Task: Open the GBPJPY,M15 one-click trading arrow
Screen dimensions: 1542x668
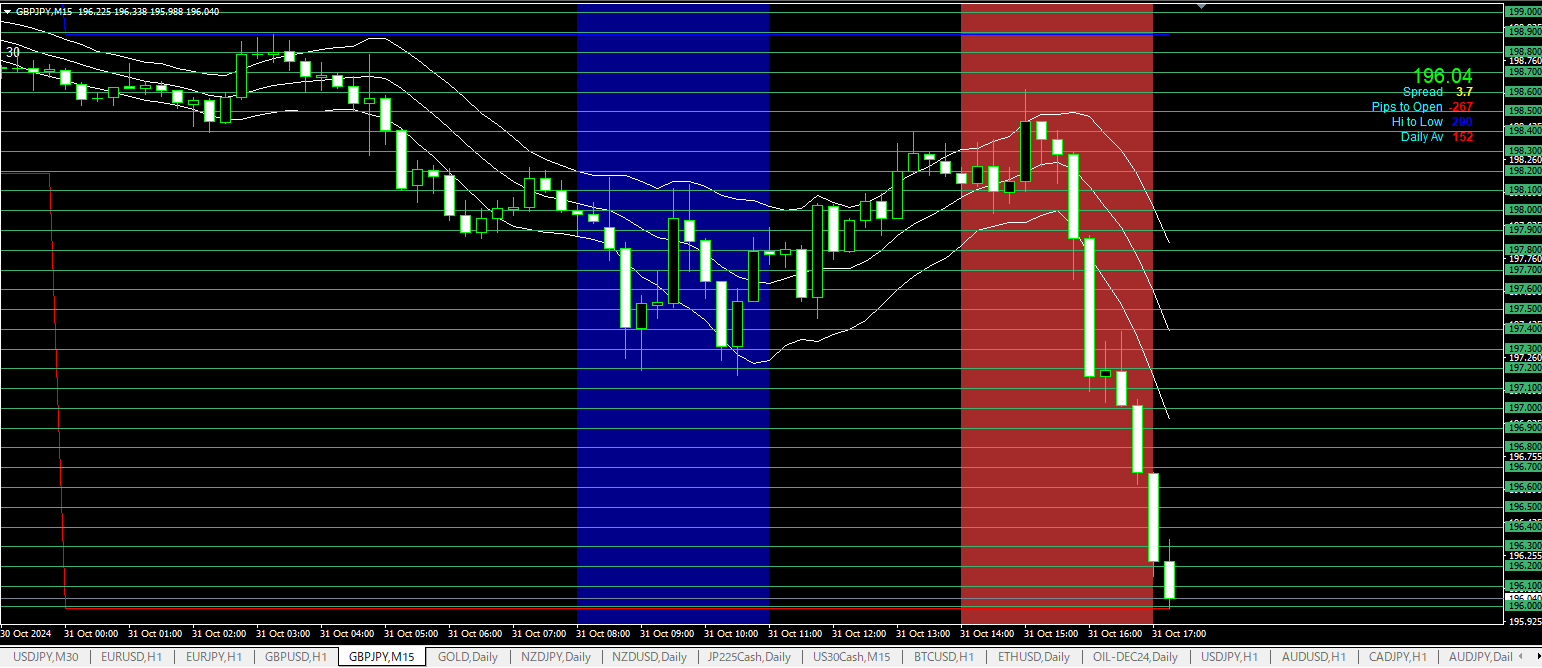Action: [7, 11]
